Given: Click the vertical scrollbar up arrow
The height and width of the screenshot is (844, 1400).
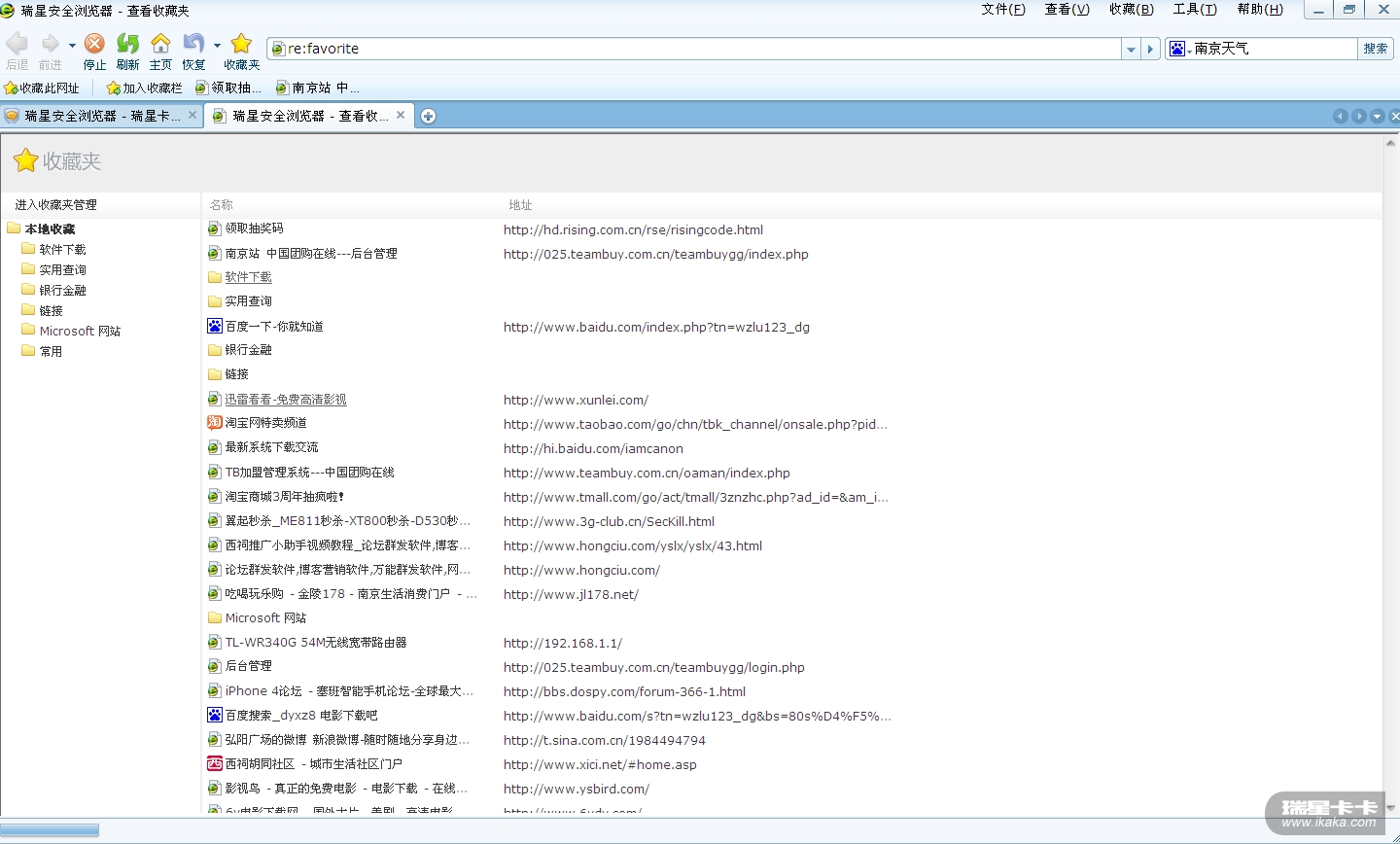Looking at the screenshot, I should pyautogui.click(x=1390, y=143).
